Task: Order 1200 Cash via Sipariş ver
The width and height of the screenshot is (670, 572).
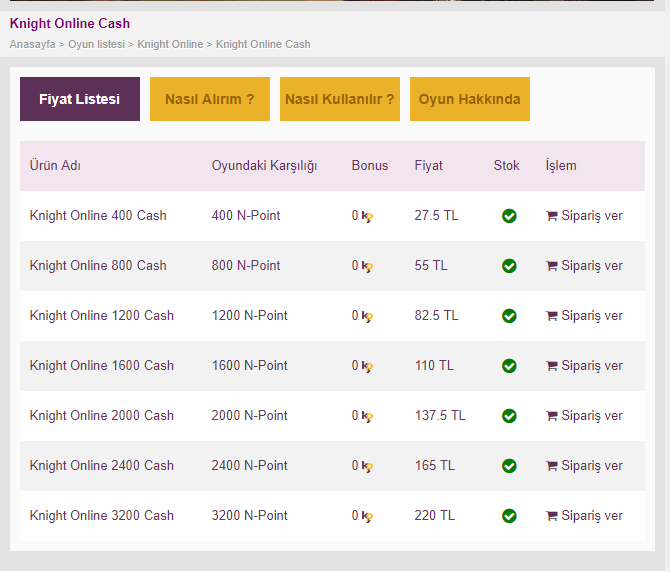Action: (584, 316)
